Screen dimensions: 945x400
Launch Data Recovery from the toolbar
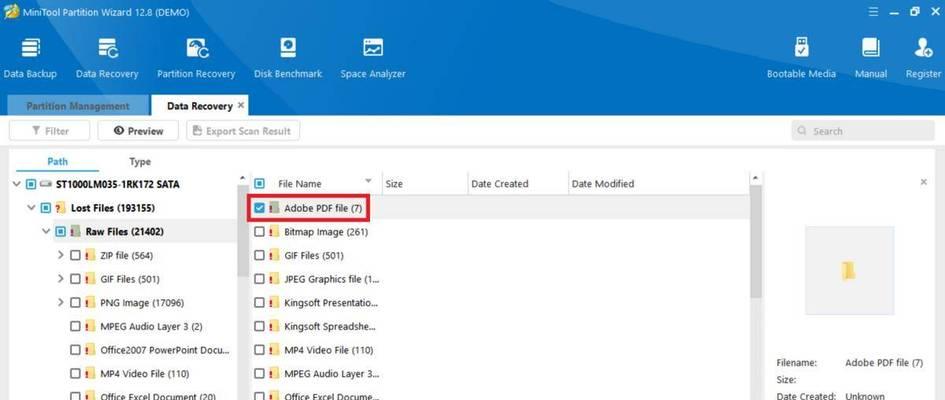[x=107, y=58]
